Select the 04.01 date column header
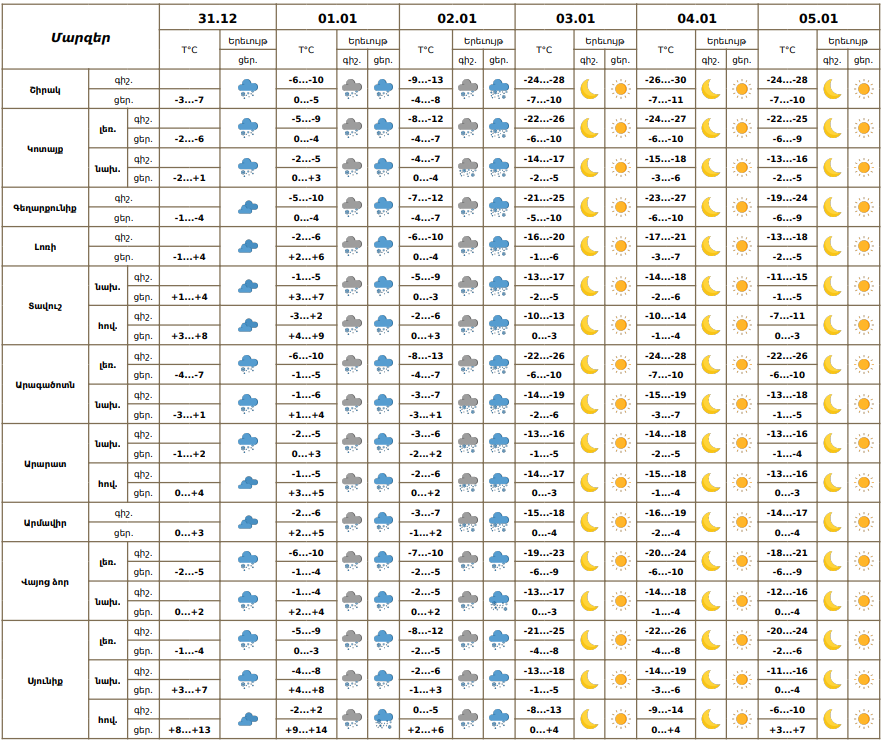 point(697,18)
